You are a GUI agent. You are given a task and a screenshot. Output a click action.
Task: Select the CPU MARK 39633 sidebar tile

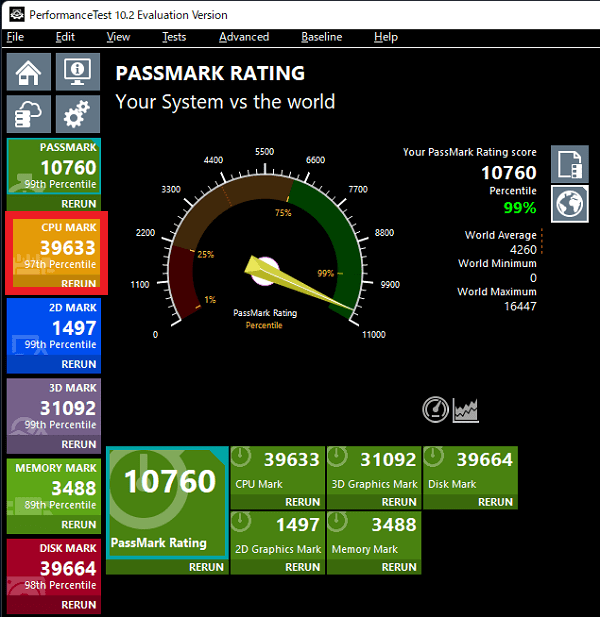point(56,248)
